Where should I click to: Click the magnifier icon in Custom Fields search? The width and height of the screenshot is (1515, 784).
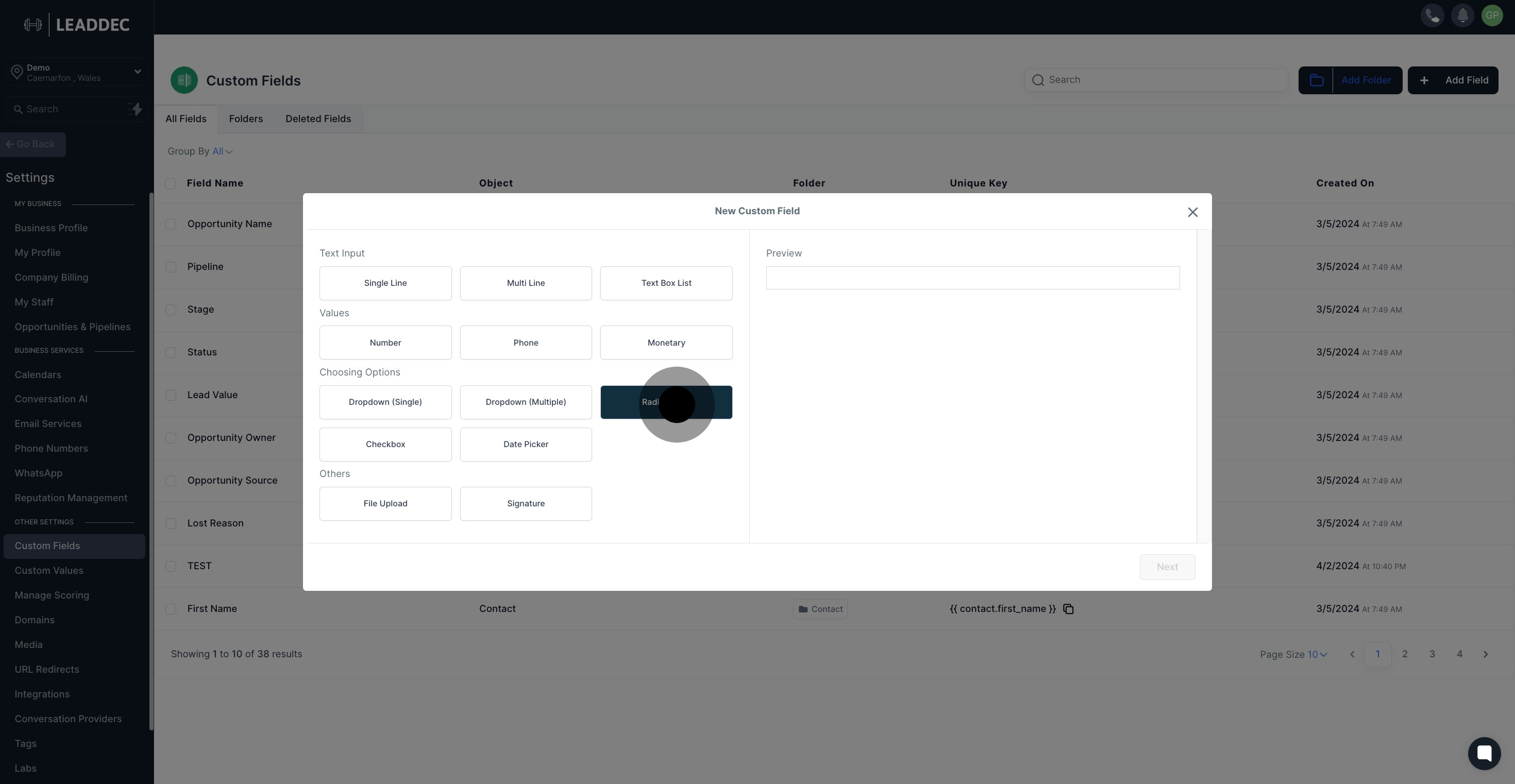click(1038, 80)
